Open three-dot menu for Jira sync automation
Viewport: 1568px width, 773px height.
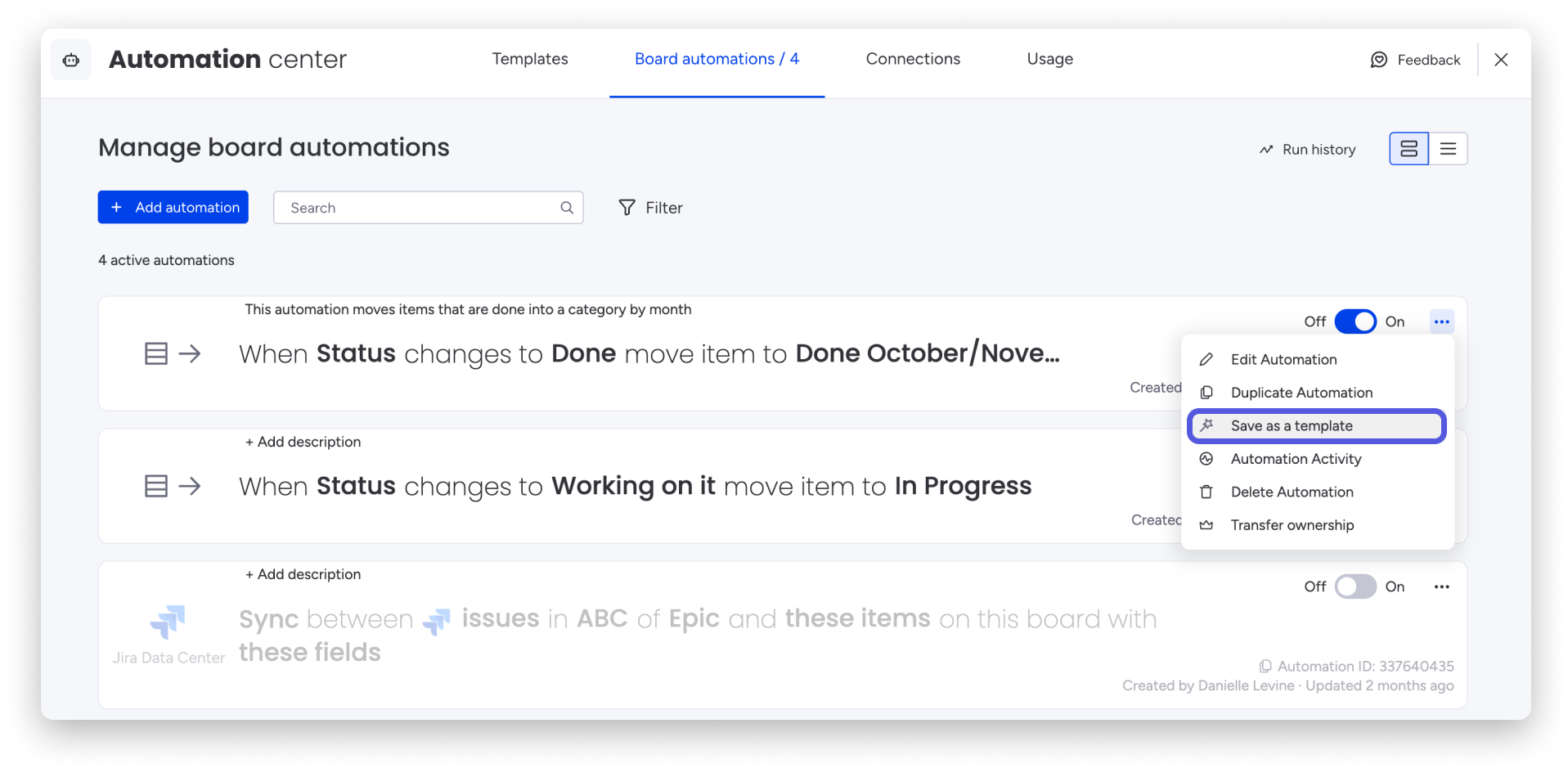click(1441, 586)
